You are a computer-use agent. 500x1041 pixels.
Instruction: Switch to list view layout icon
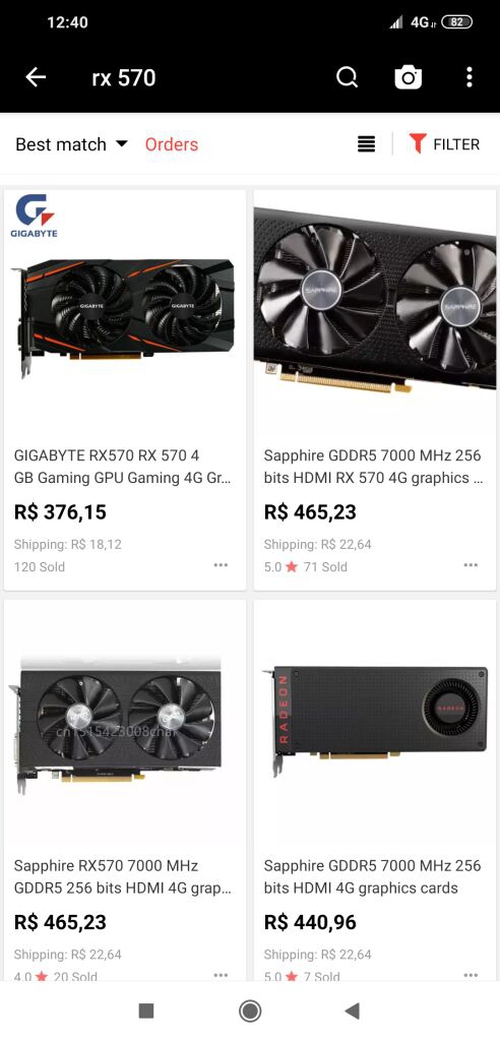point(367,143)
